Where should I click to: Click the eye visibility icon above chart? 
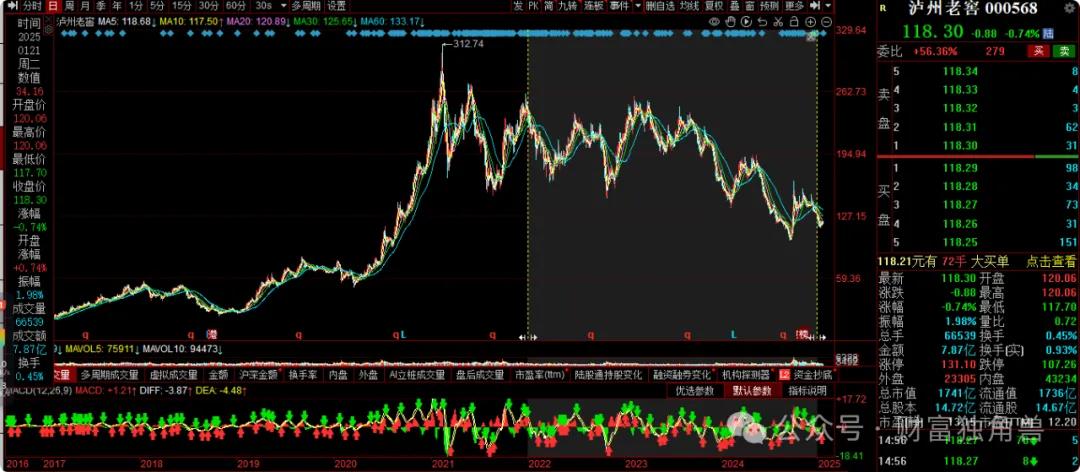pyautogui.click(x=714, y=21)
